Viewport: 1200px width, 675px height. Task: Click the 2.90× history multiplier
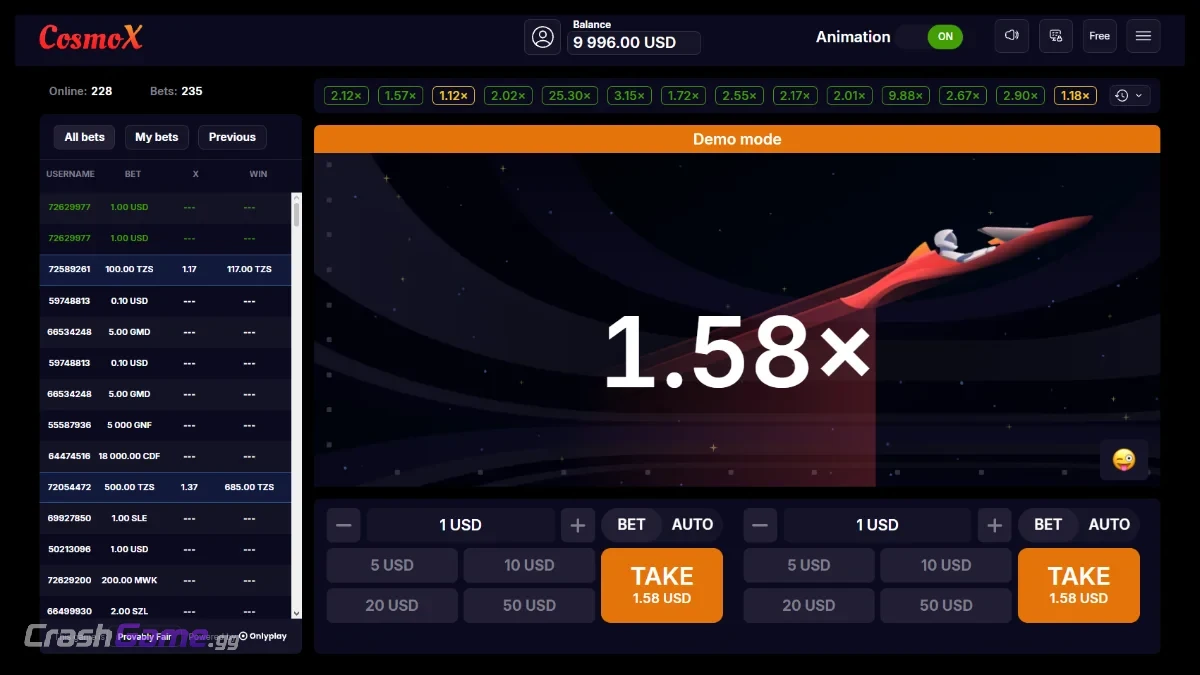coord(1020,96)
